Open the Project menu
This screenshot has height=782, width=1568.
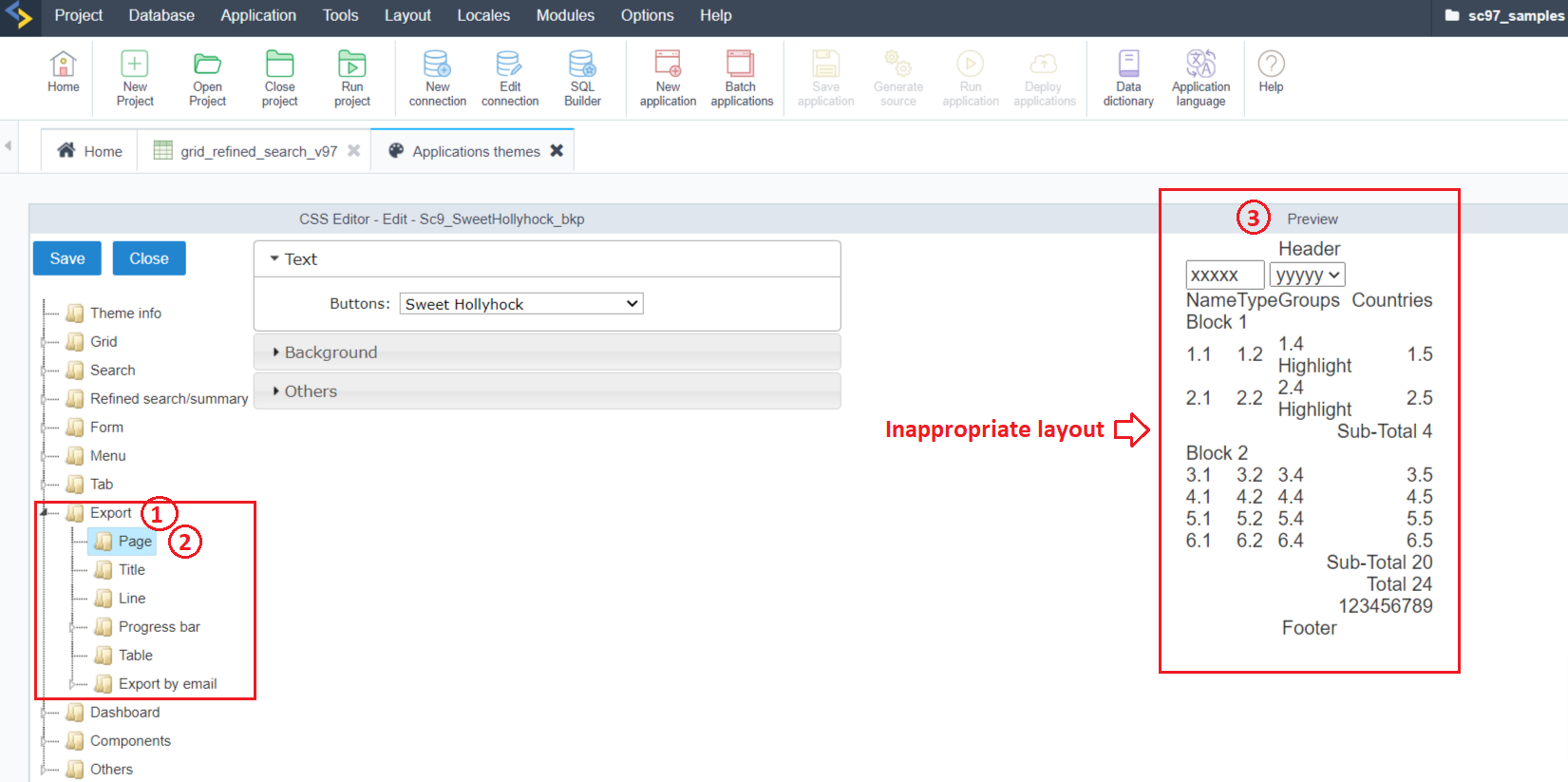pyautogui.click(x=79, y=16)
